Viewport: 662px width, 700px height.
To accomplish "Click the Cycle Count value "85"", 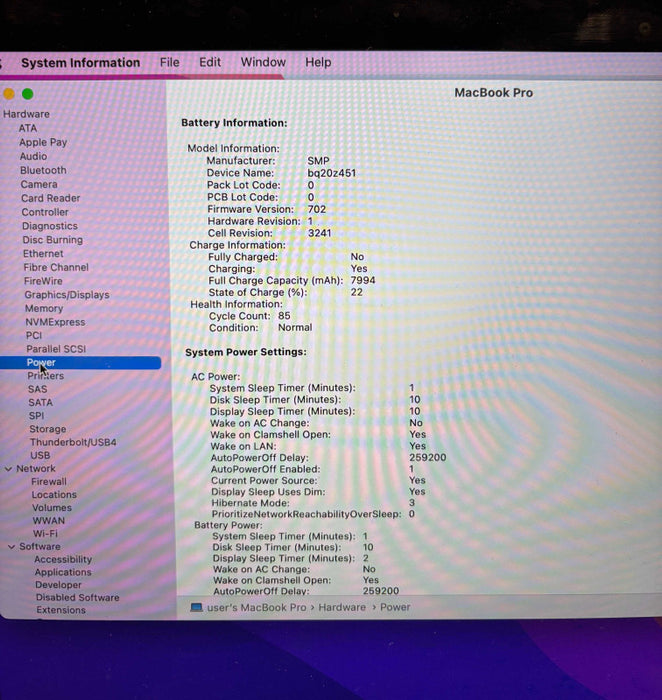I will [284, 316].
